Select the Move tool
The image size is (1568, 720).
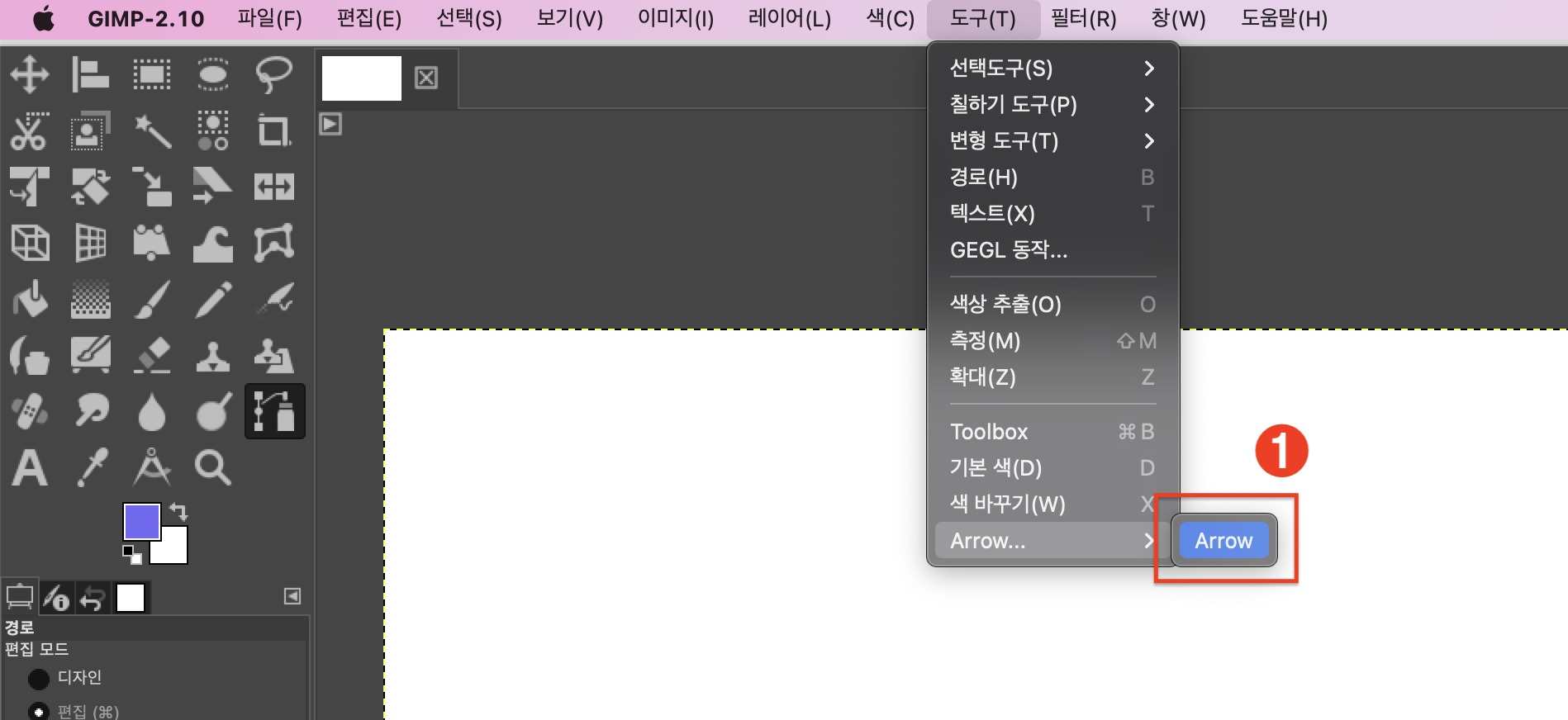[30, 74]
